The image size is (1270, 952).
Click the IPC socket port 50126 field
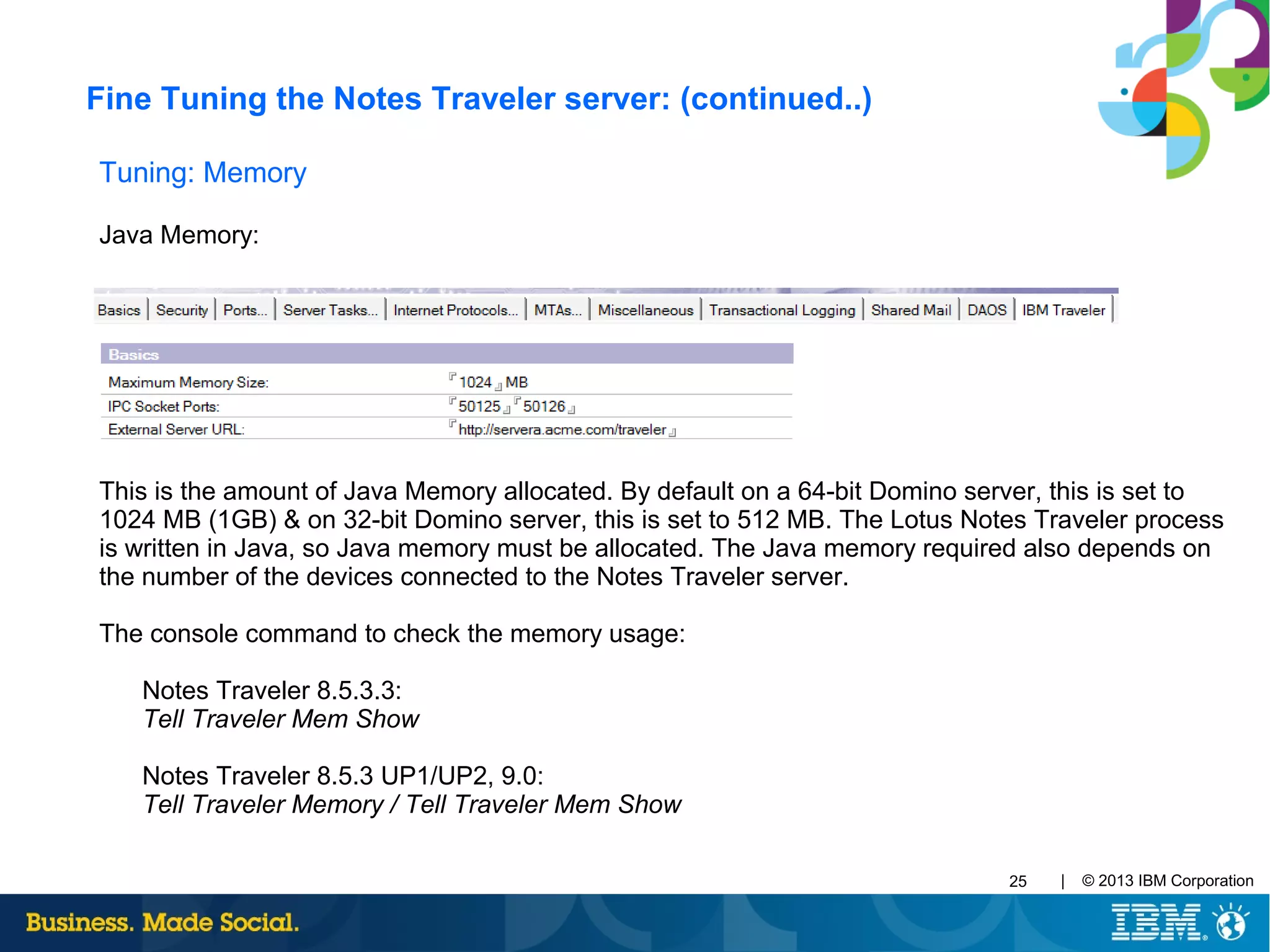click(x=544, y=406)
